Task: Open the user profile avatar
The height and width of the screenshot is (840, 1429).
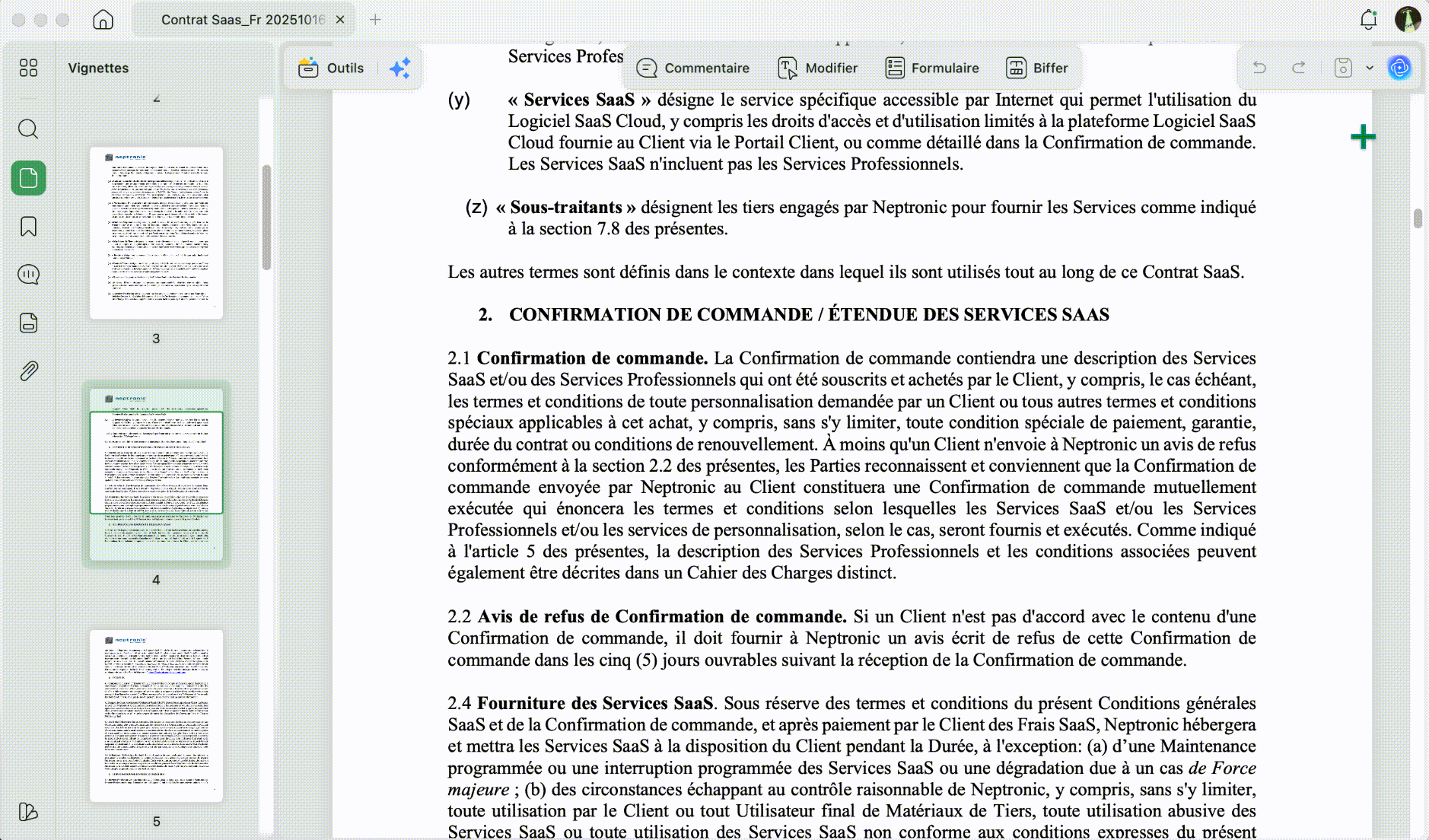Action: (1408, 19)
